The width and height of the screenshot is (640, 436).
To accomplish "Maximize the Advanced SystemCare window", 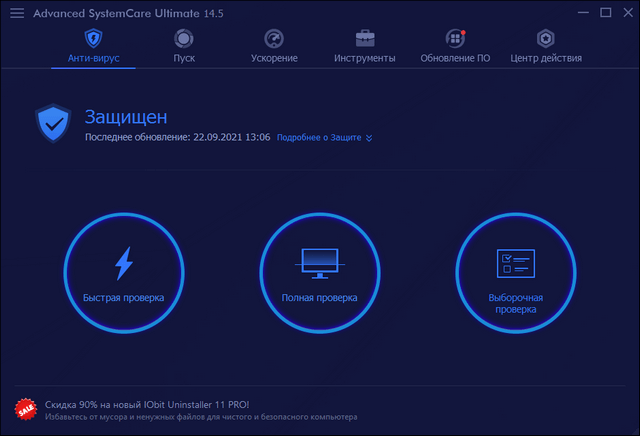I will (606, 13).
